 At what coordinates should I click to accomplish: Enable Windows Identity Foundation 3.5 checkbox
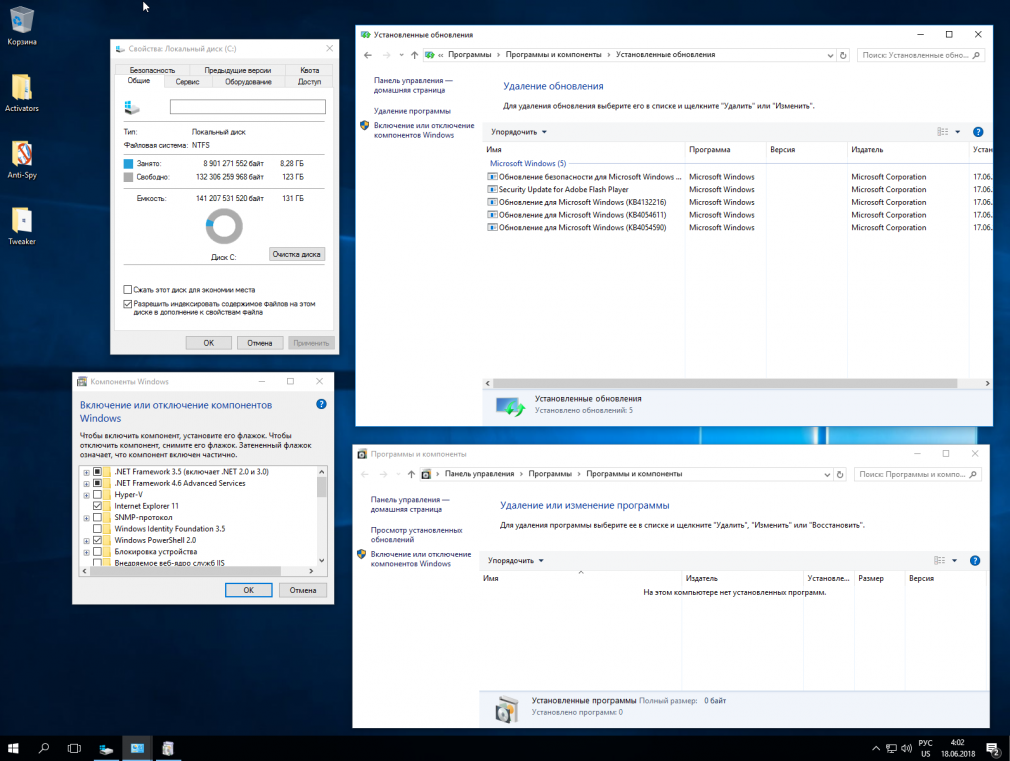[x=98, y=529]
